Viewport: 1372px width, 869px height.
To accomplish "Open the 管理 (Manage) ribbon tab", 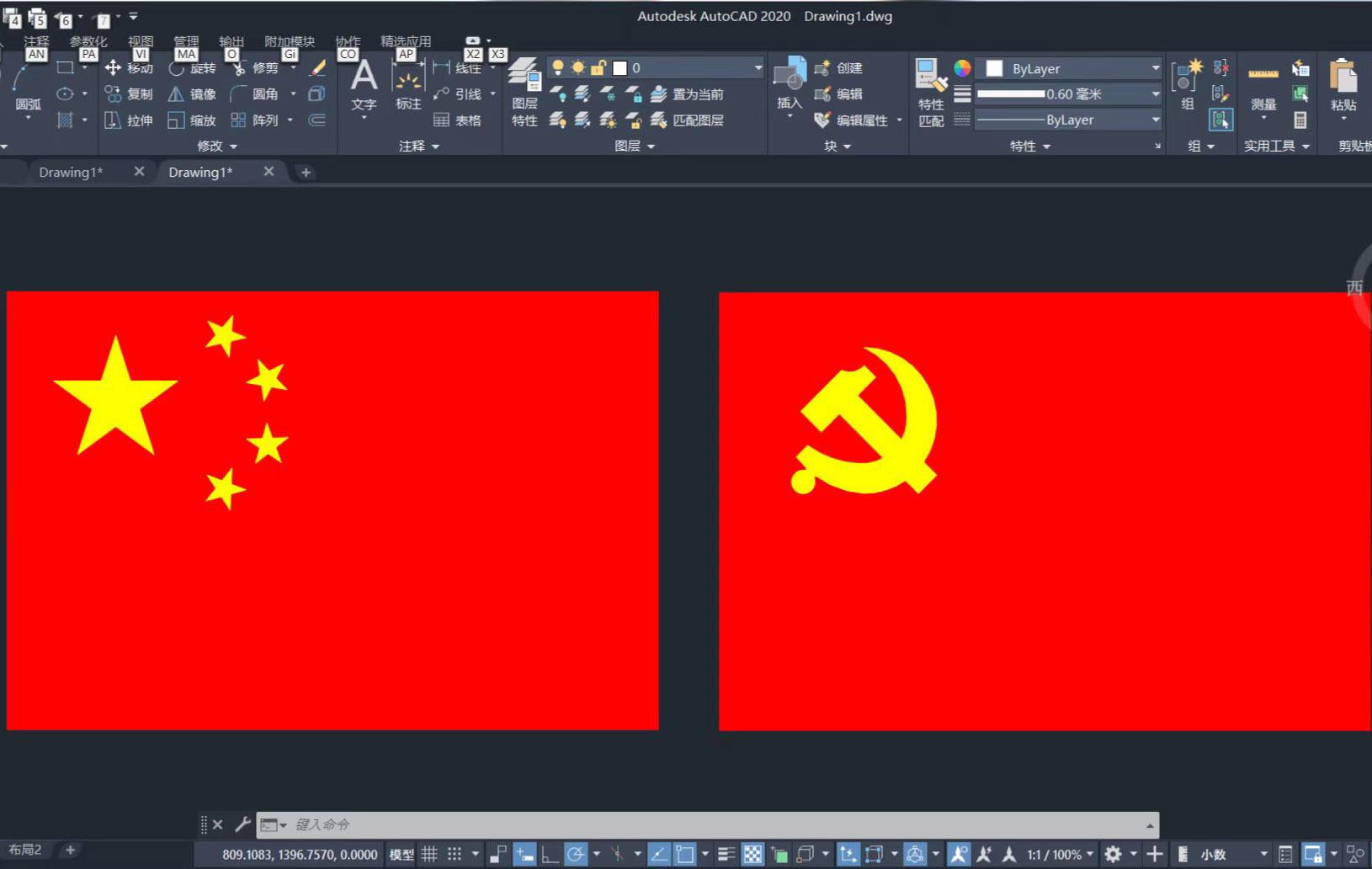I will 185,41.
